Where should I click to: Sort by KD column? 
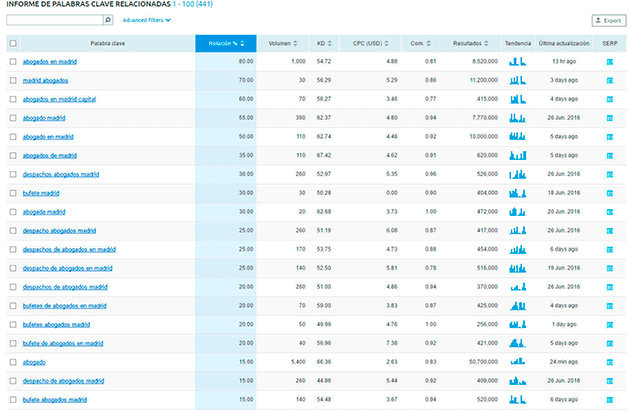point(324,43)
